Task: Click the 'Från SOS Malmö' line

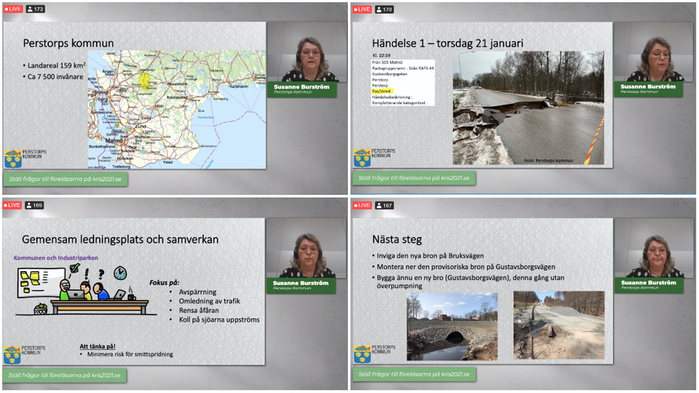Action: [387, 62]
